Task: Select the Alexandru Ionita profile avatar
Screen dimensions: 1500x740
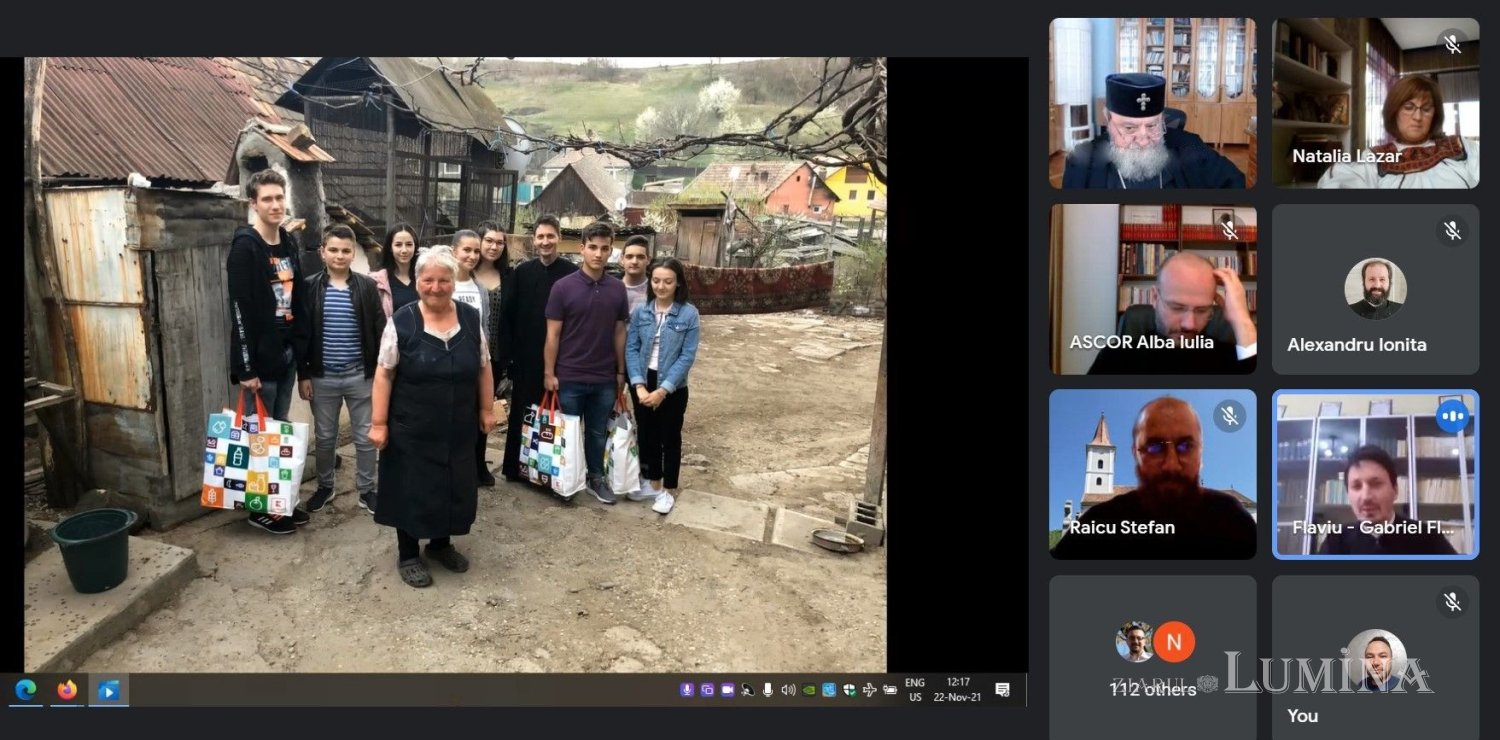Action: [x=1375, y=289]
